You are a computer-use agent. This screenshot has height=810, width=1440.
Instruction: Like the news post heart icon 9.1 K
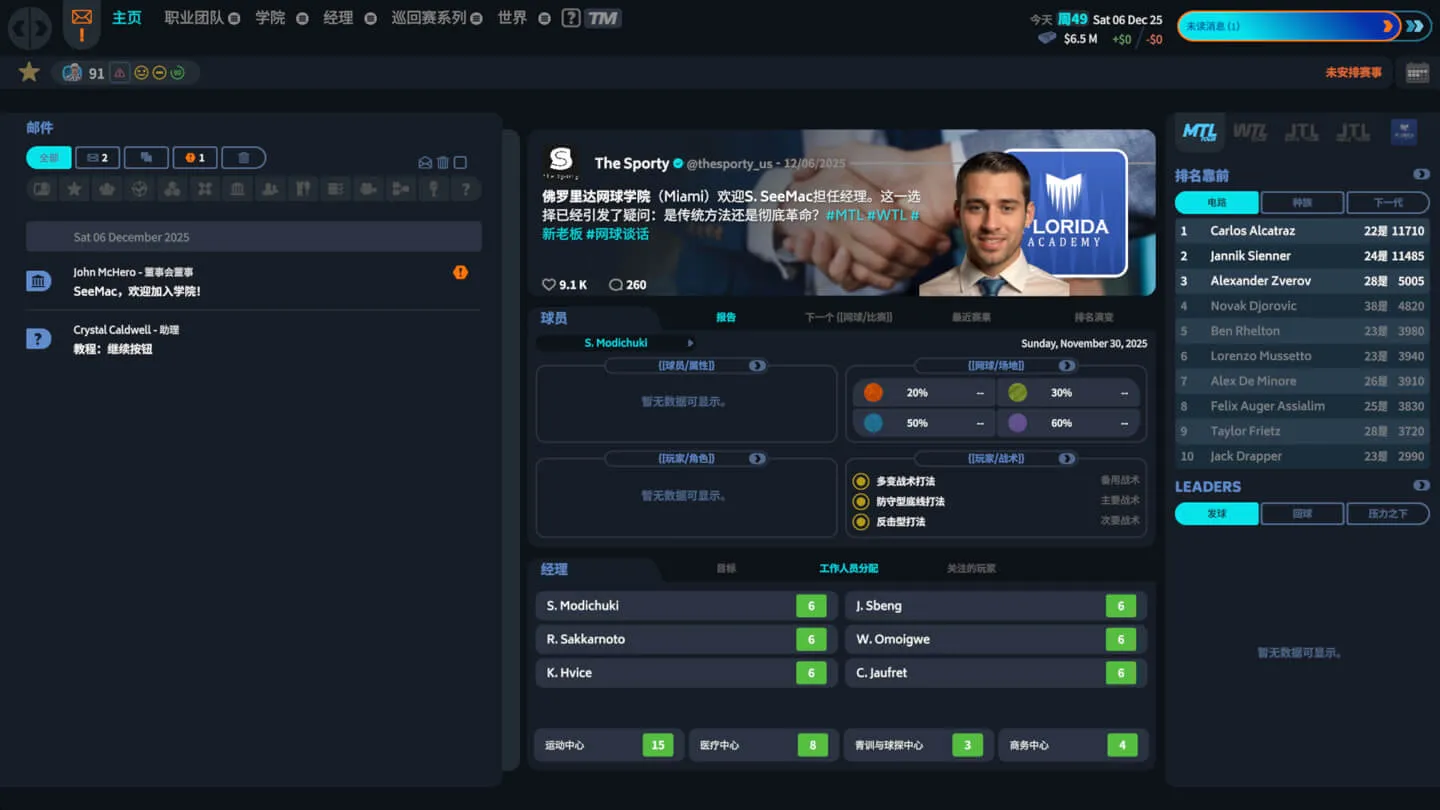pos(548,285)
